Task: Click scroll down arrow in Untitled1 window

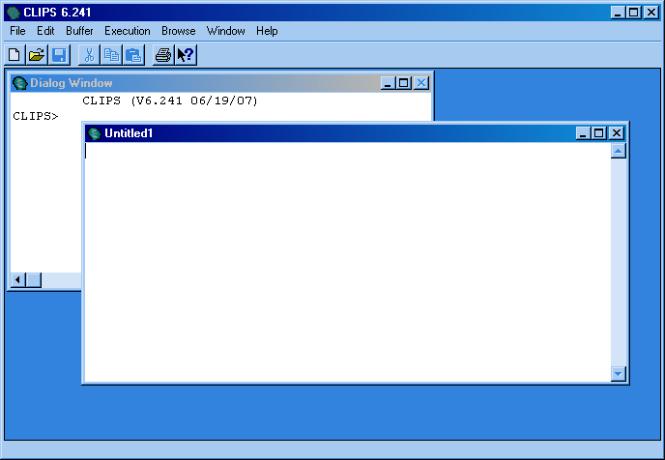Action: (618, 374)
